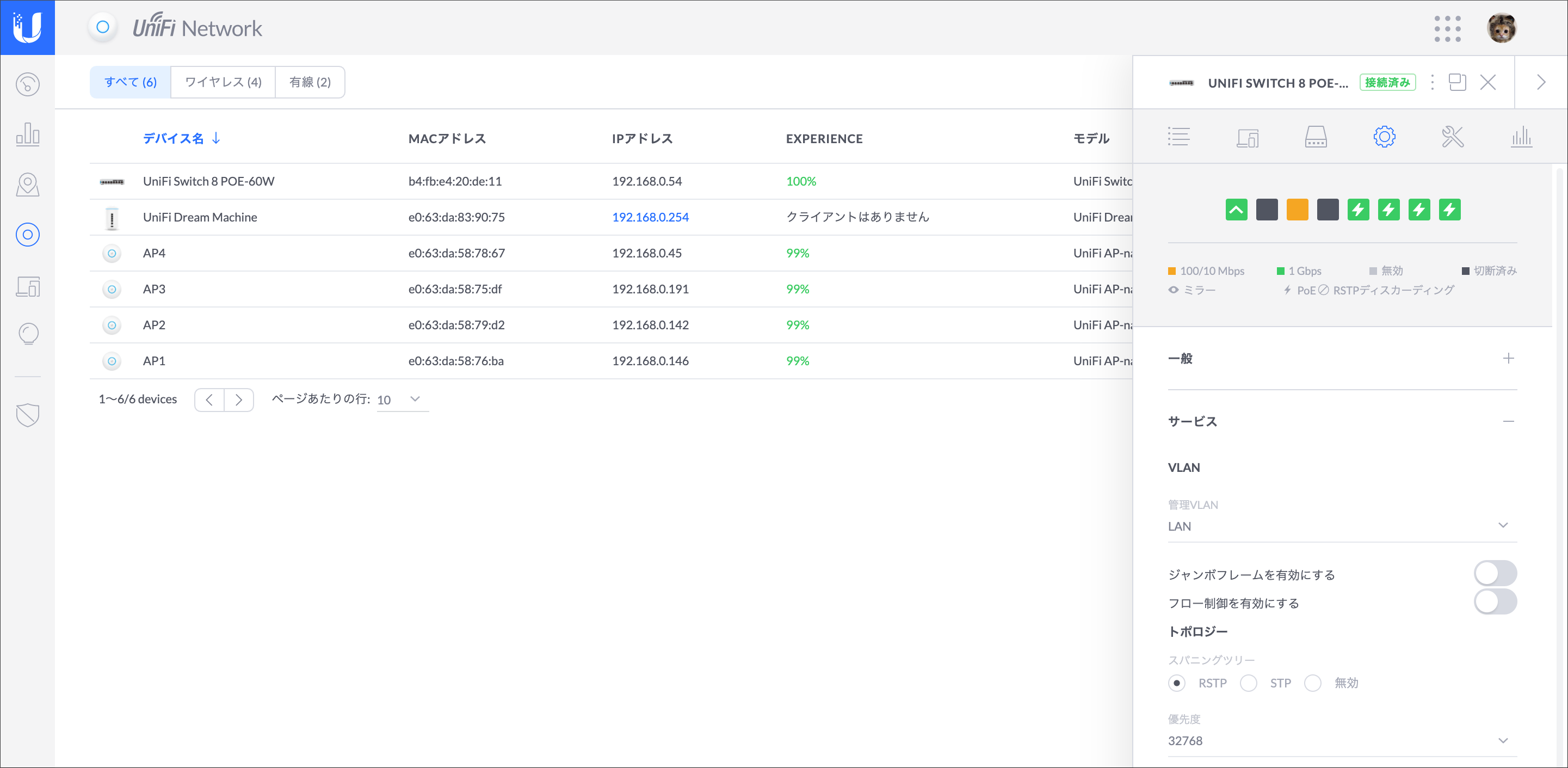Select 無効 spanning tree option
The height and width of the screenshot is (768, 1568).
[1313, 683]
